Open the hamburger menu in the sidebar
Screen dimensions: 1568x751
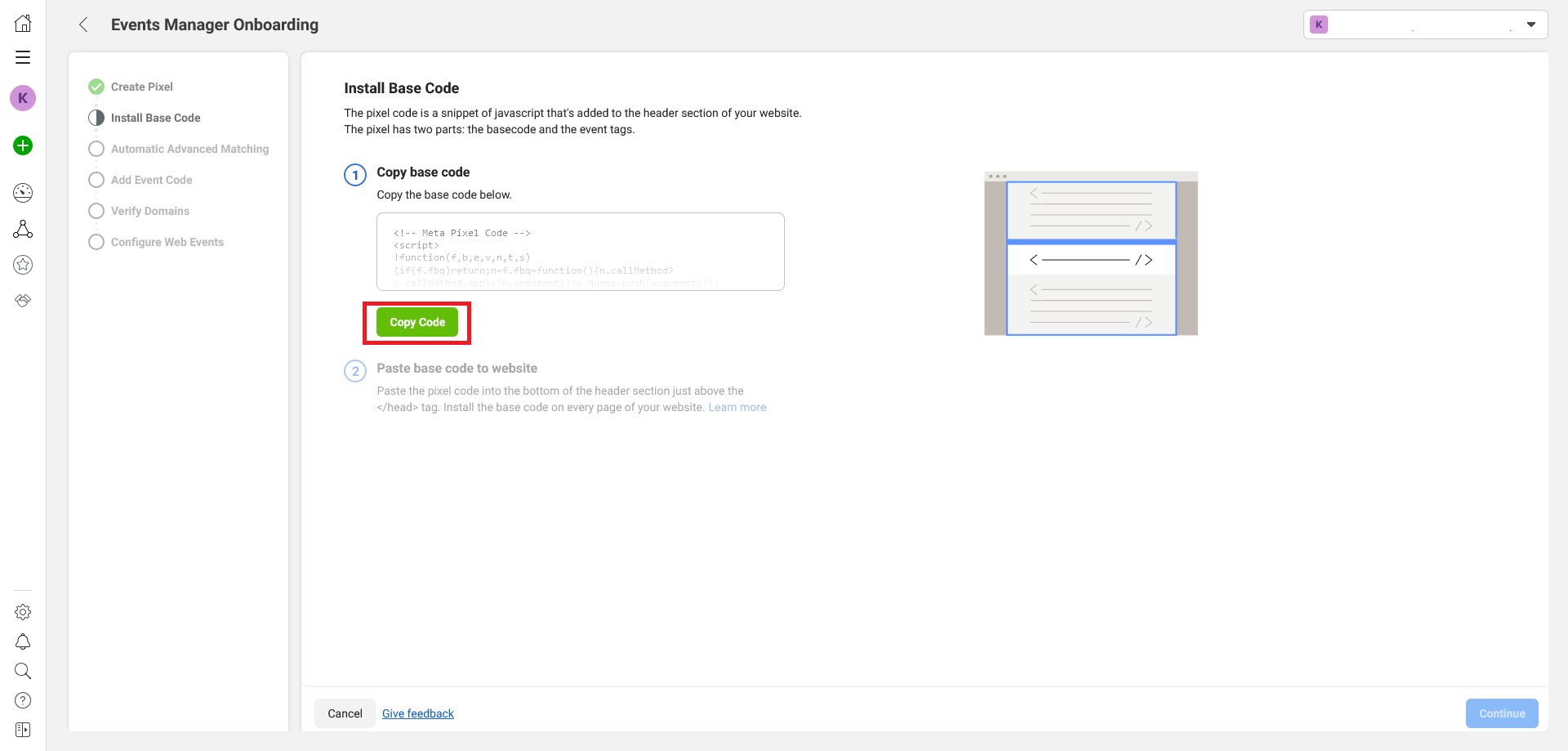click(23, 57)
